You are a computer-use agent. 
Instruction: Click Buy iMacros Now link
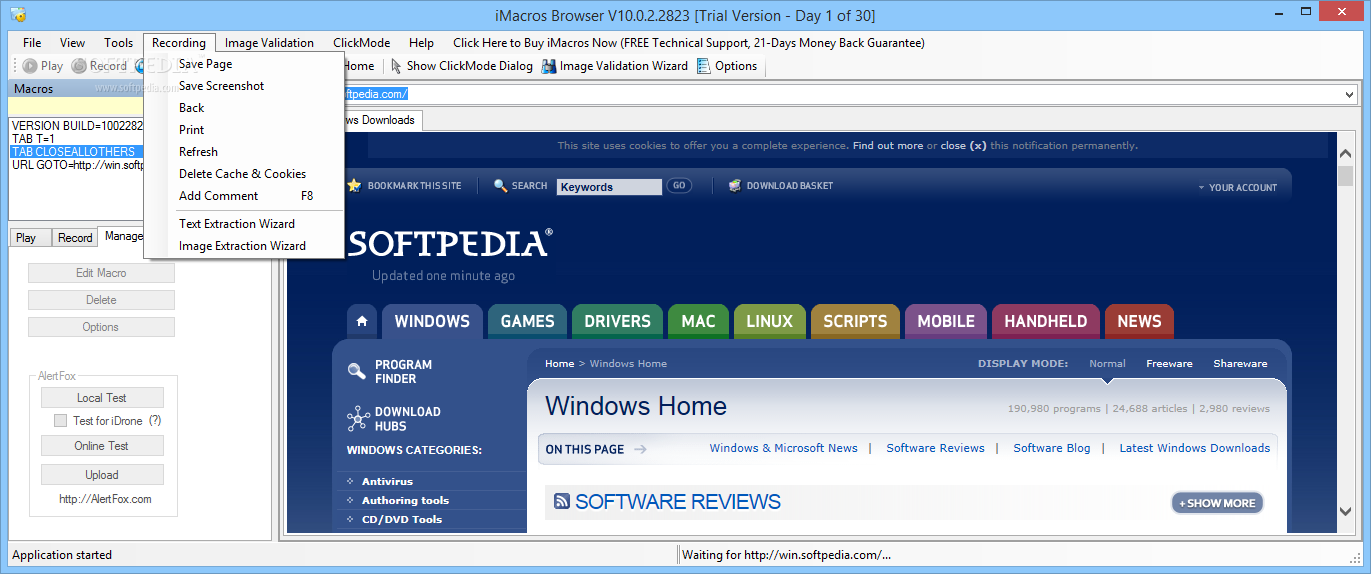point(689,43)
